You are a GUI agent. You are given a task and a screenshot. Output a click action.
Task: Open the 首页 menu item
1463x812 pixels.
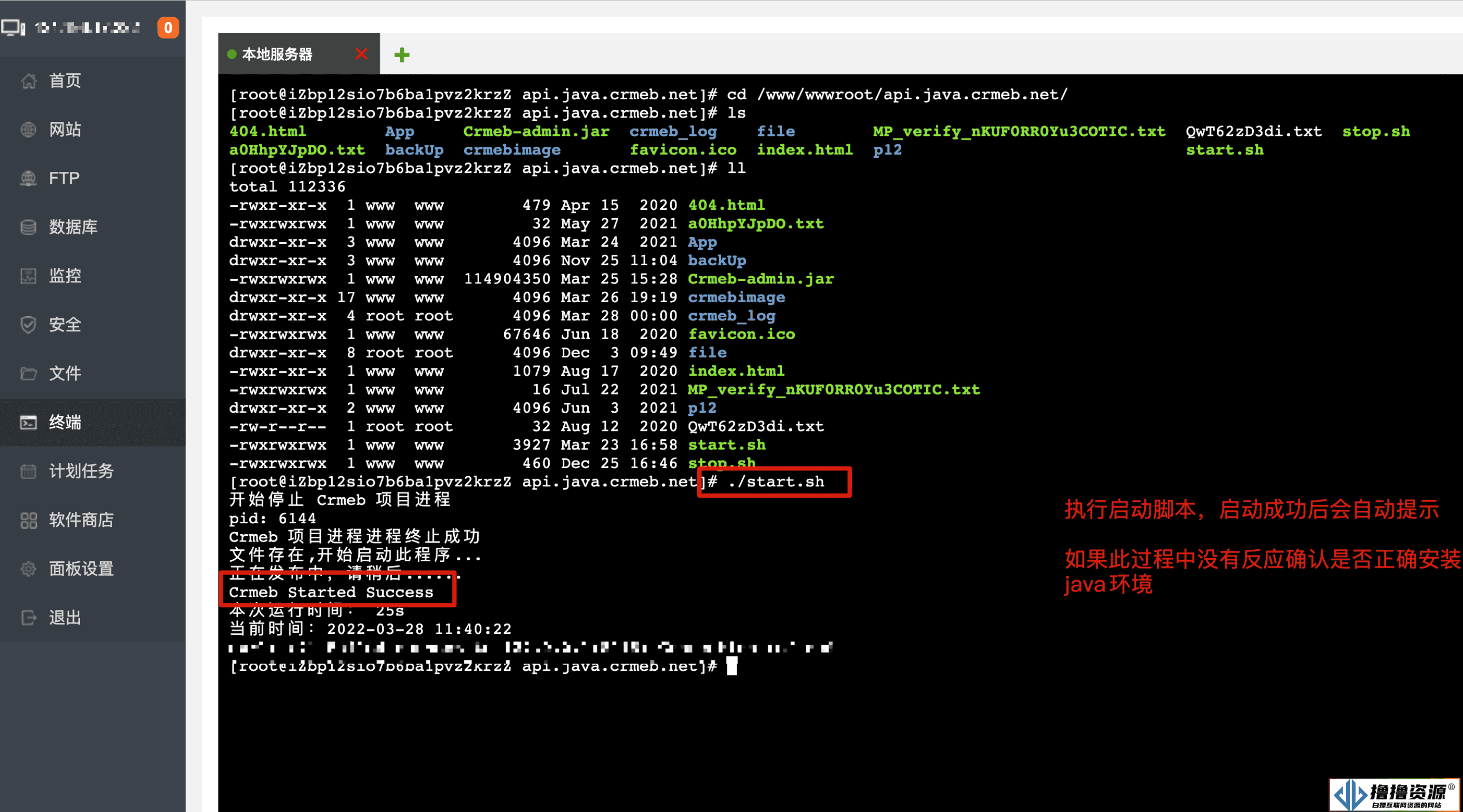(x=92, y=80)
